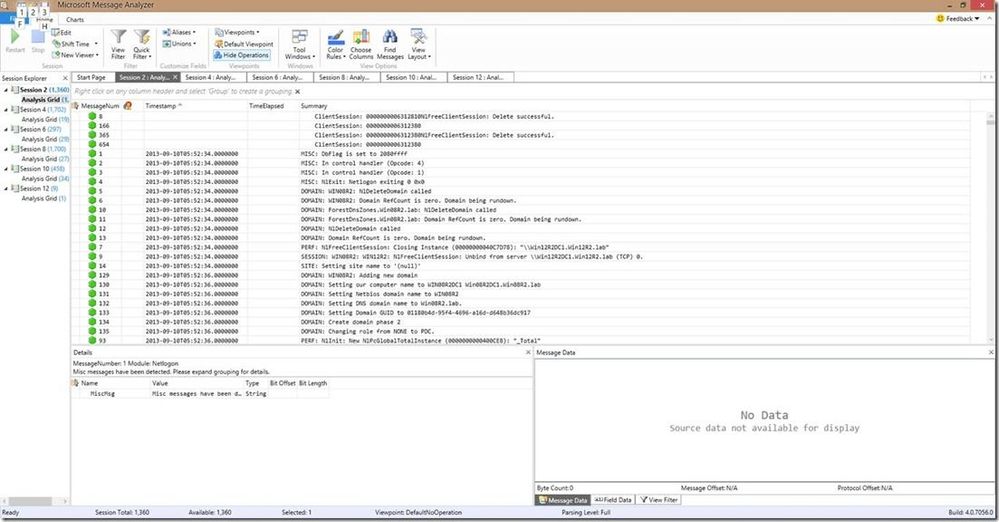The image size is (999, 522).
Task: Switch to the Session 10 analysis tab
Action: pyautogui.click(x=411, y=77)
